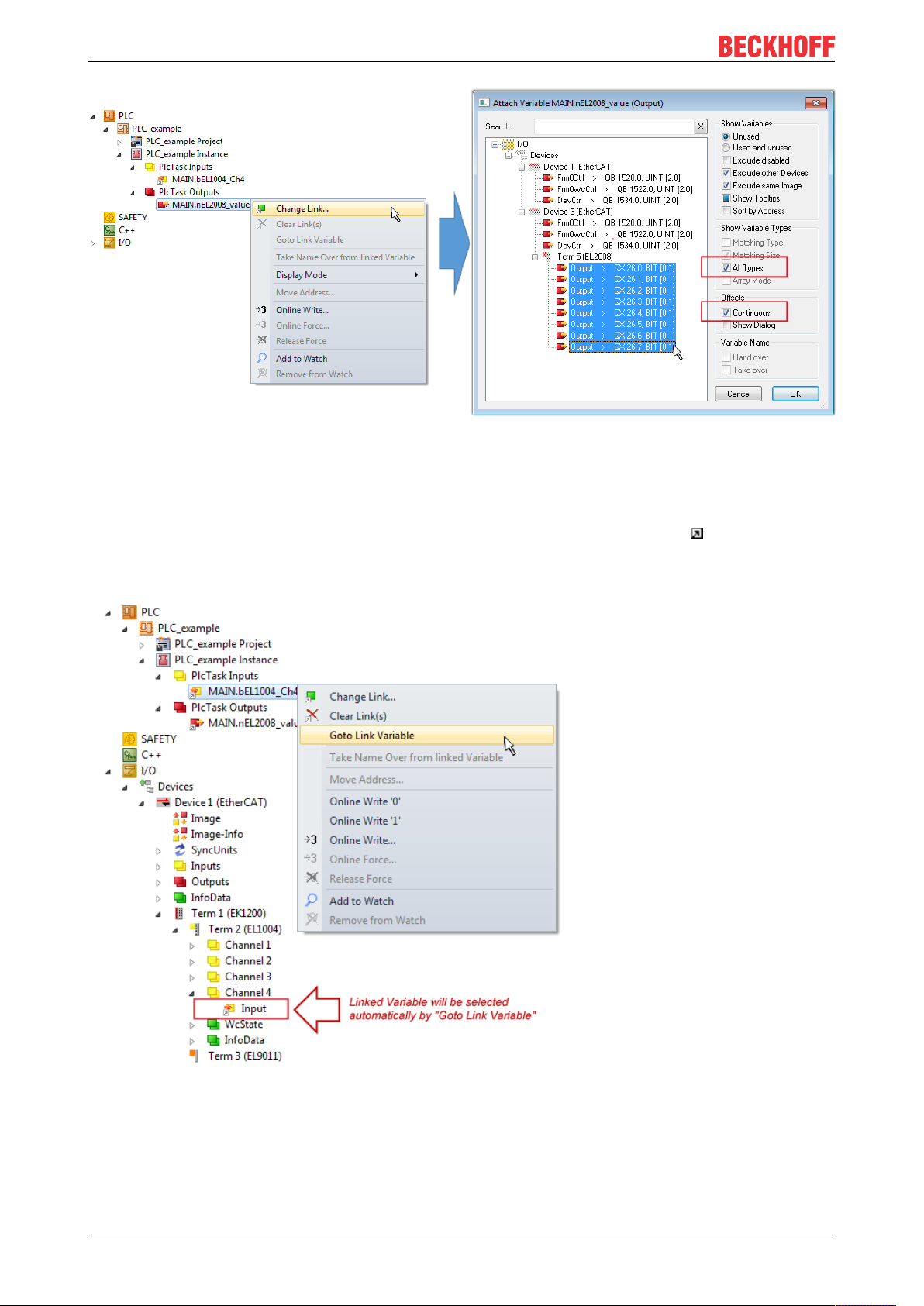
Task: Click the Image-Info icon under Device 1
Action: 180,834
